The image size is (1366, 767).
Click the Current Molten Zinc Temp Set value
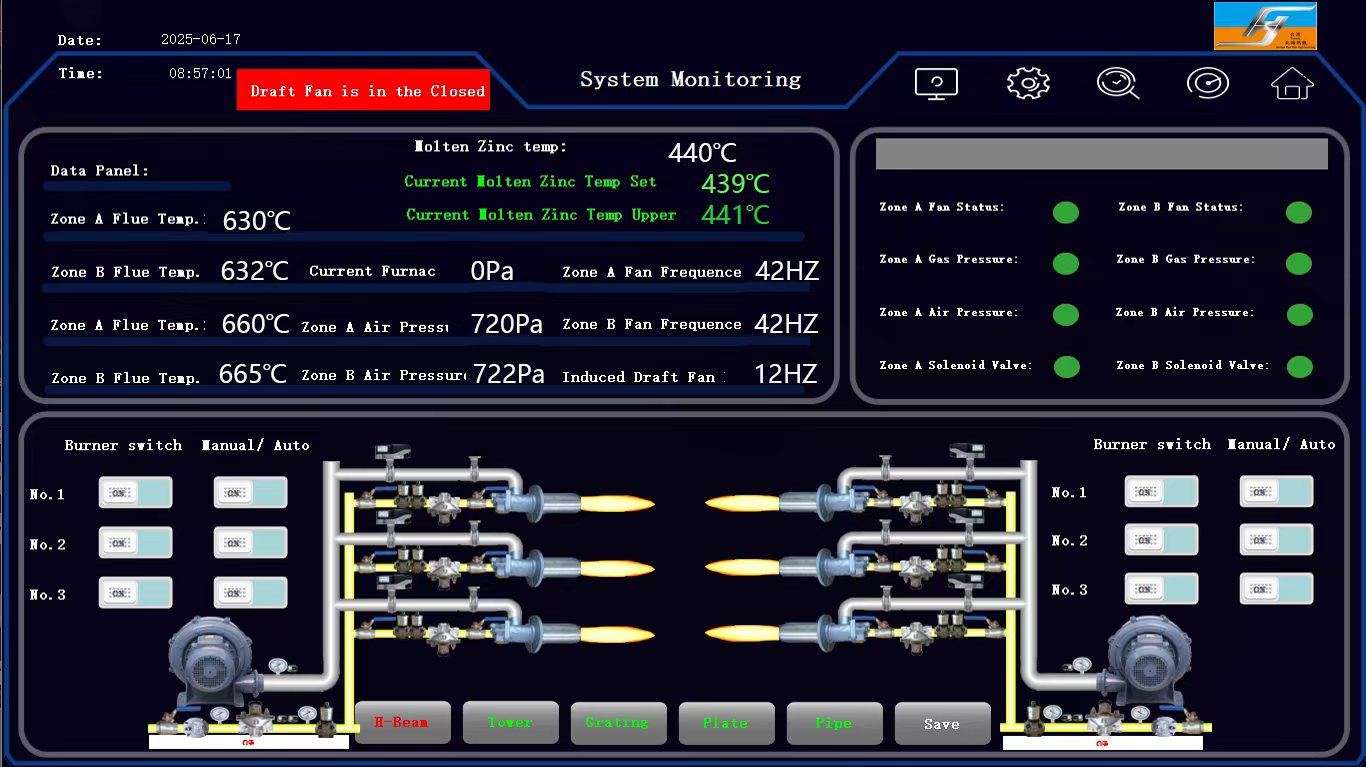coord(735,183)
